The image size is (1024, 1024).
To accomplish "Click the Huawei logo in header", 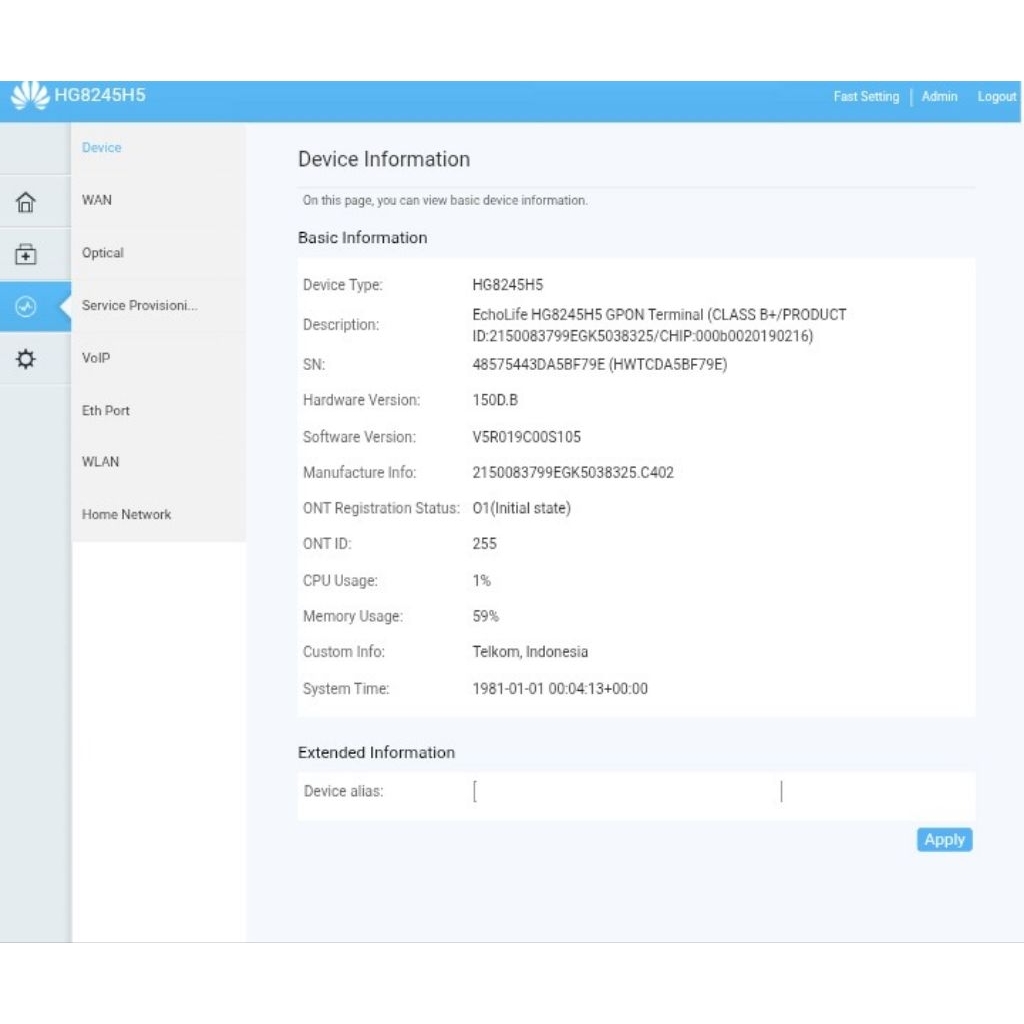I will click(29, 97).
